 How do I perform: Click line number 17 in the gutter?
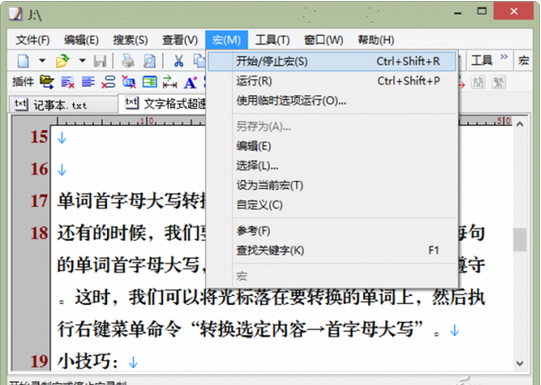coord(39,201)
